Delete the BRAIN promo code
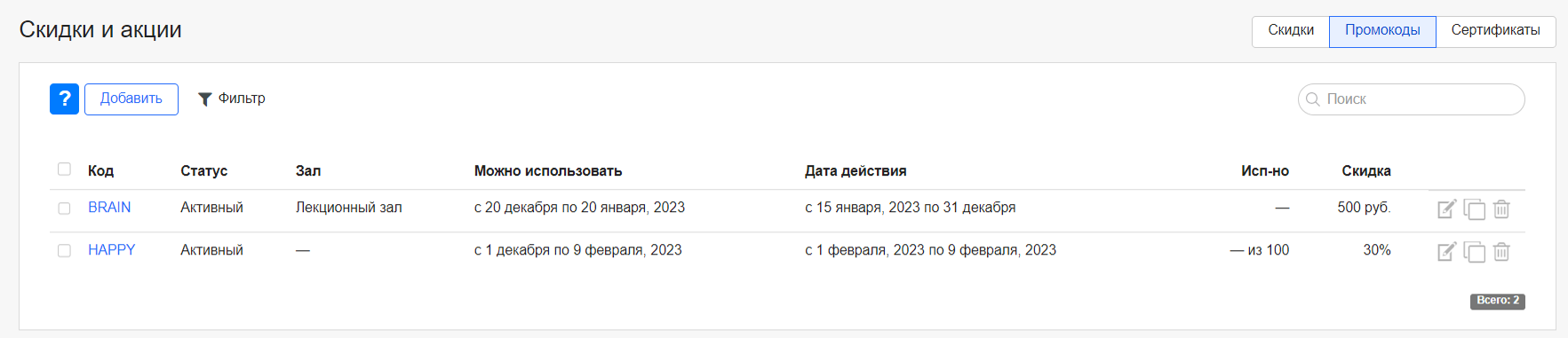This screenshot has width=1568, height=338. 1501,209
